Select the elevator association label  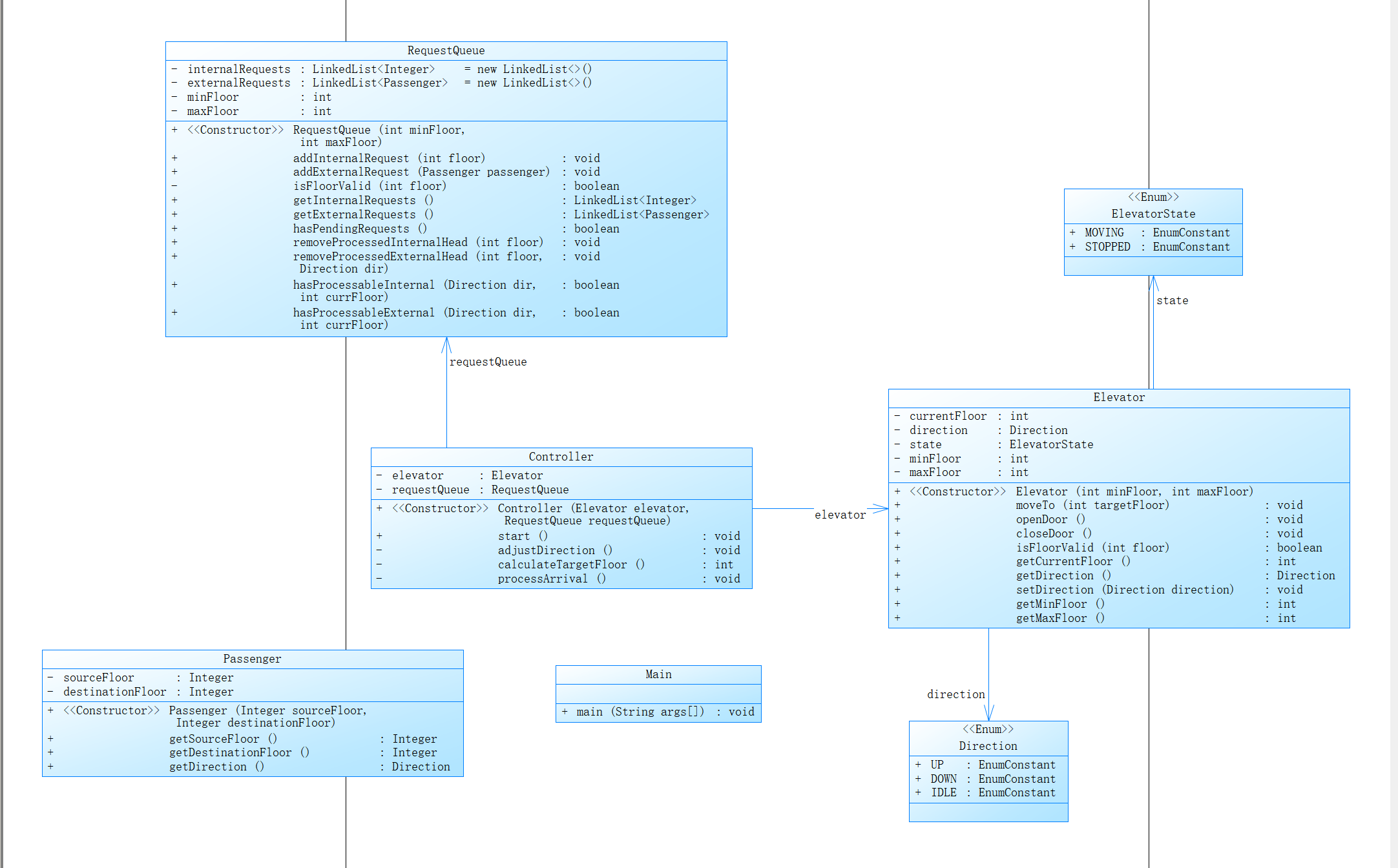[x=840, y=515]
